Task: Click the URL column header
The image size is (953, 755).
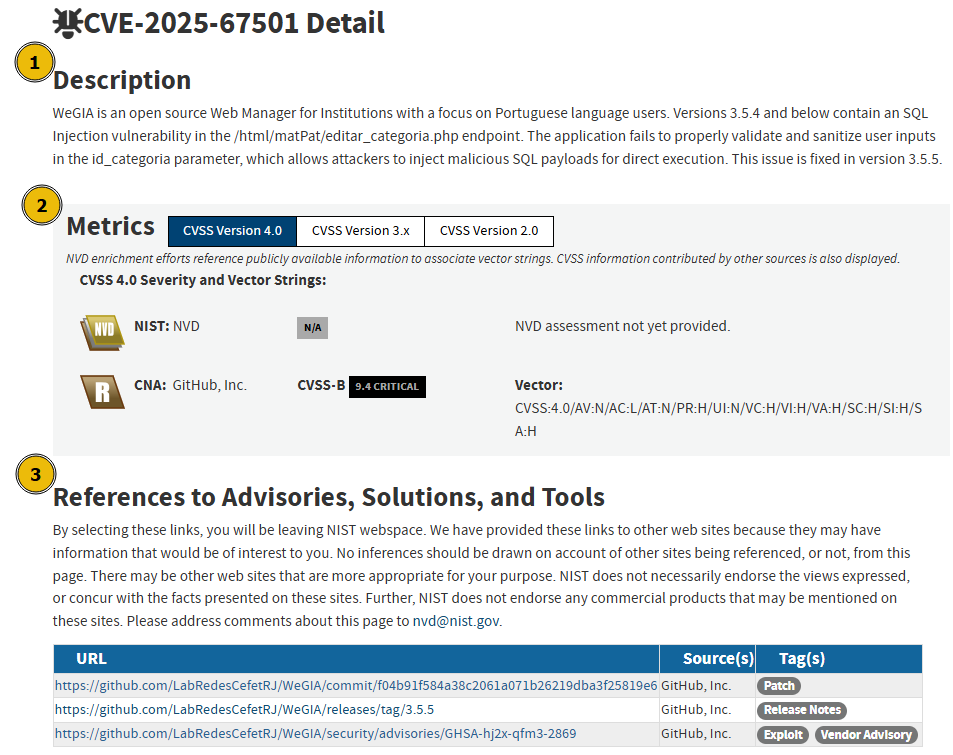Action: [x=91, y=659]
